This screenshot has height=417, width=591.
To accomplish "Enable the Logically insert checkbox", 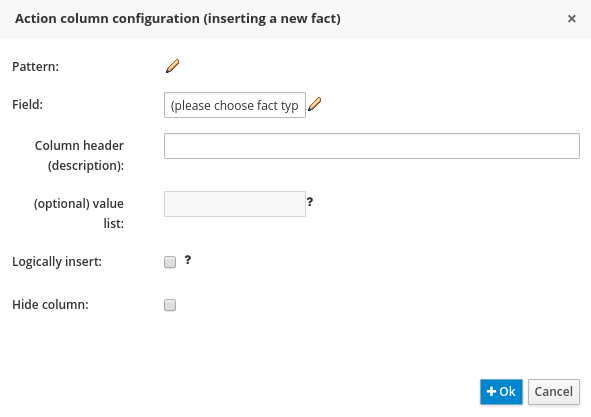I will [170, 262].
